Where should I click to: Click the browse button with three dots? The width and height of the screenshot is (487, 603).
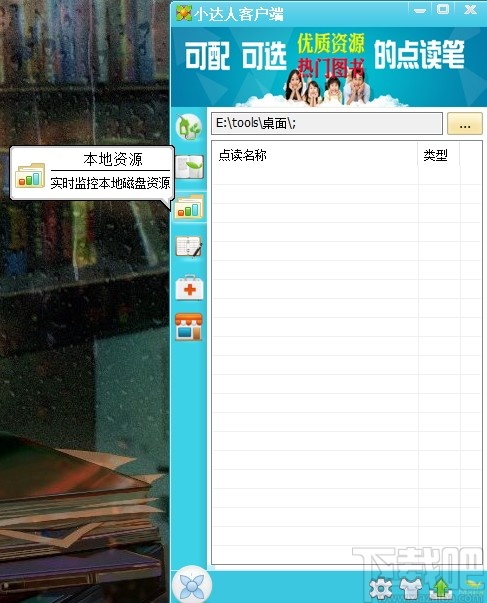[x=465, y=123]
